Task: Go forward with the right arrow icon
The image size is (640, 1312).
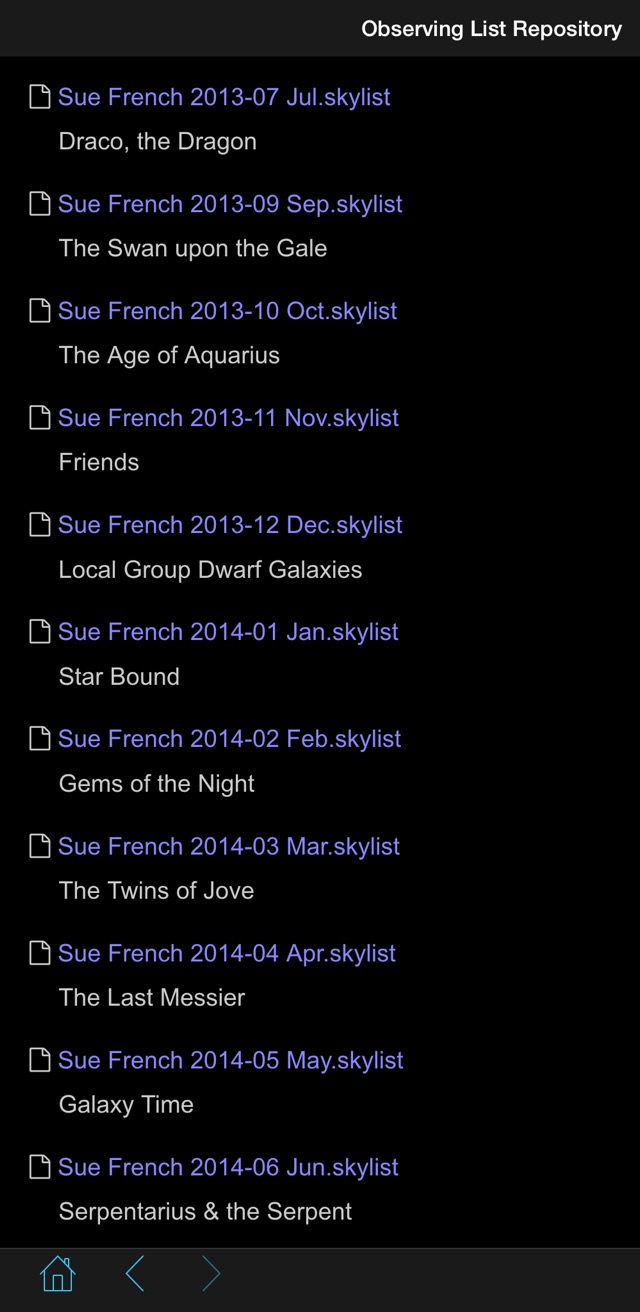Action: click(211, 1274)
